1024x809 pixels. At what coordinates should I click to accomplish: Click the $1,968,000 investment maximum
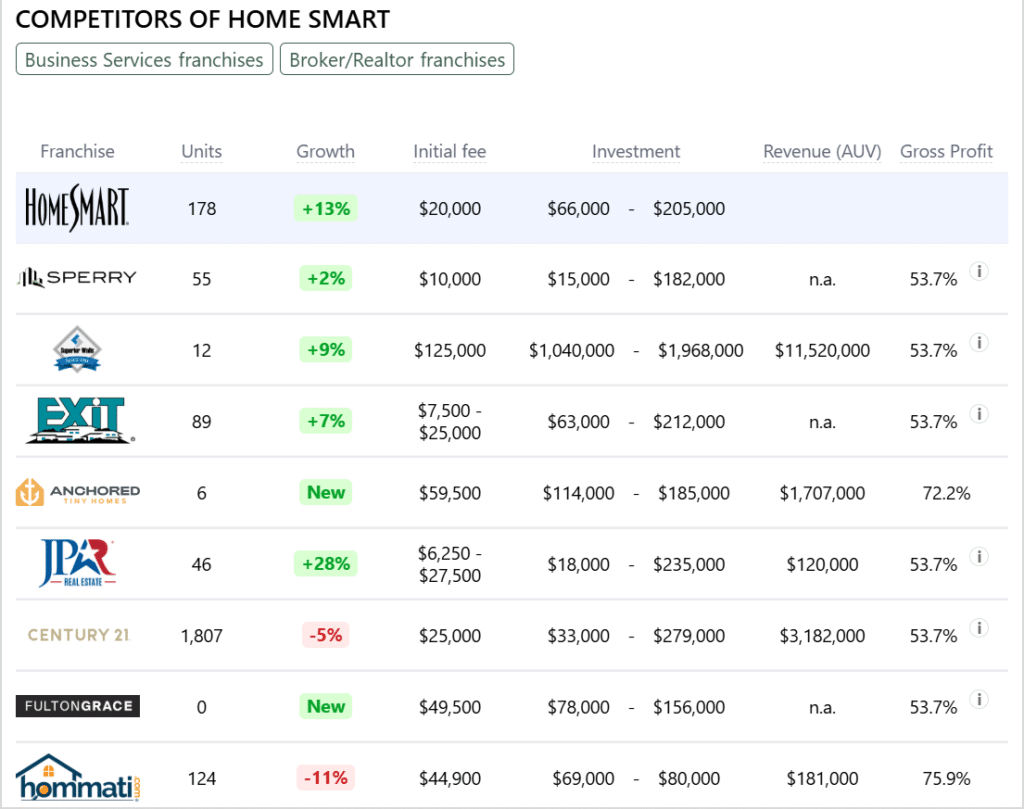[x=700, y=351]
